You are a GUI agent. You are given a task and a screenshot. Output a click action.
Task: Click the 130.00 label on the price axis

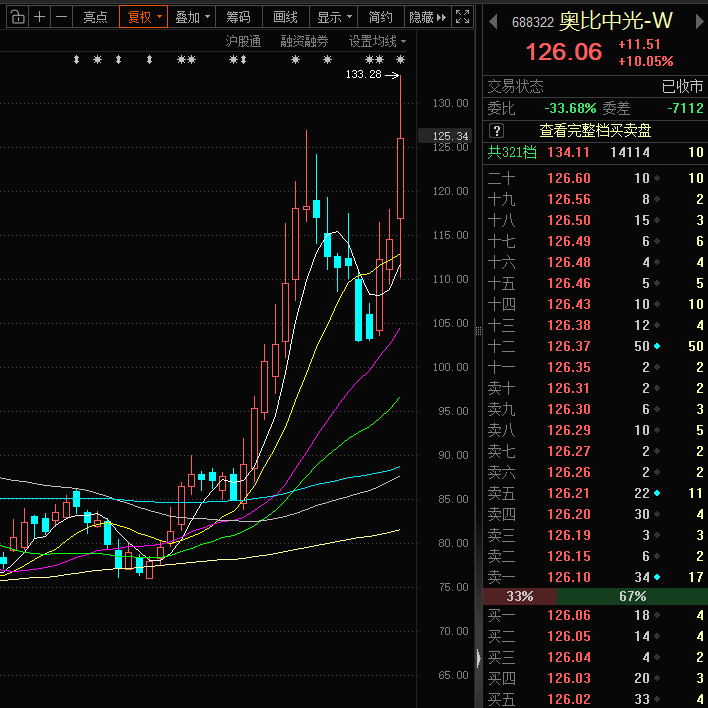pos(450,103)
